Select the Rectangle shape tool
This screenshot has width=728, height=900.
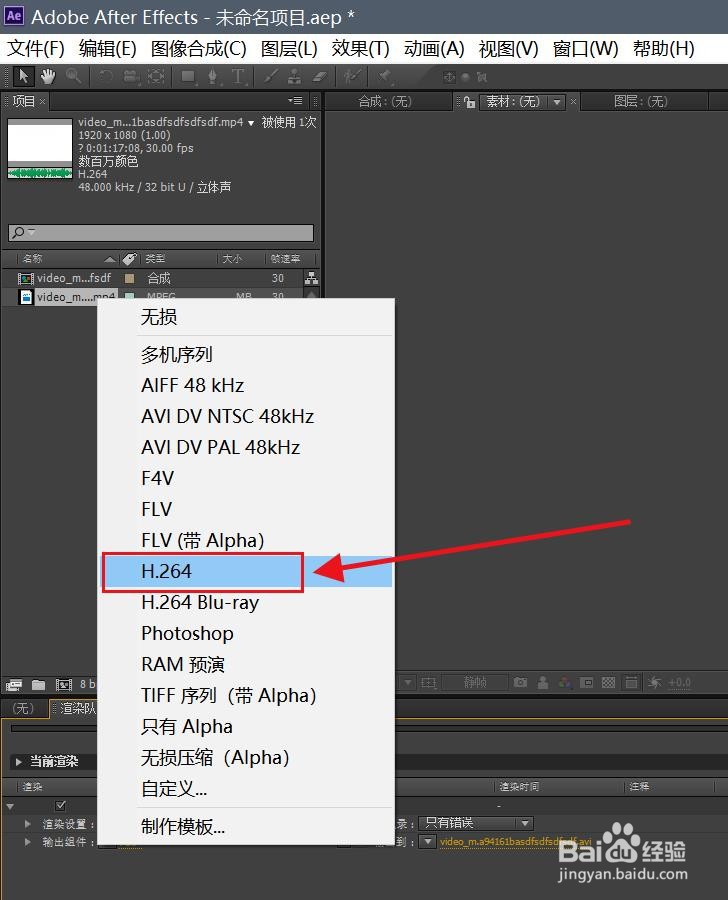[x=188, y=76]
